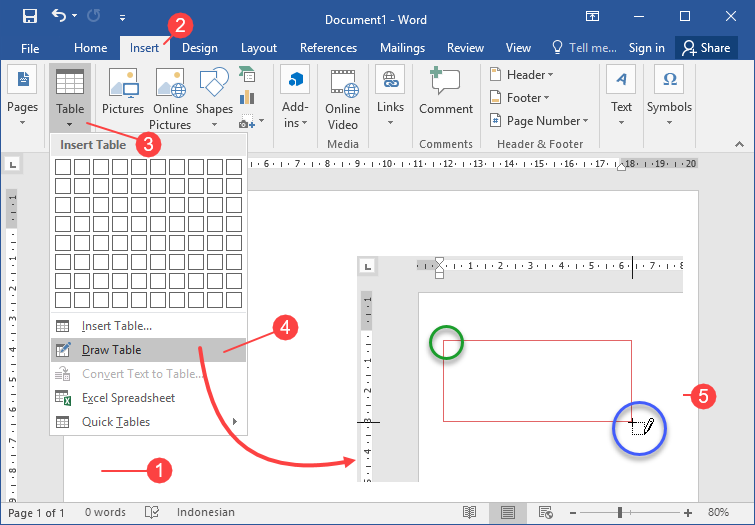Open Customize Quick Access Toolbar dropdown

tap(122, 18)
